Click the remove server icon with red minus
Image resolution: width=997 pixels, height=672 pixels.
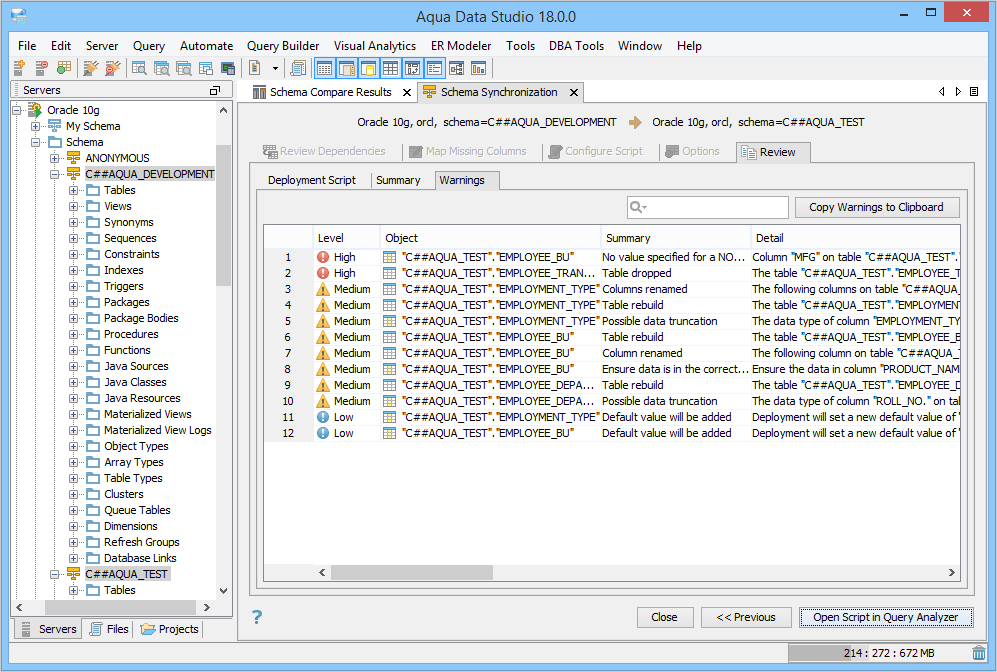[41, 68]
